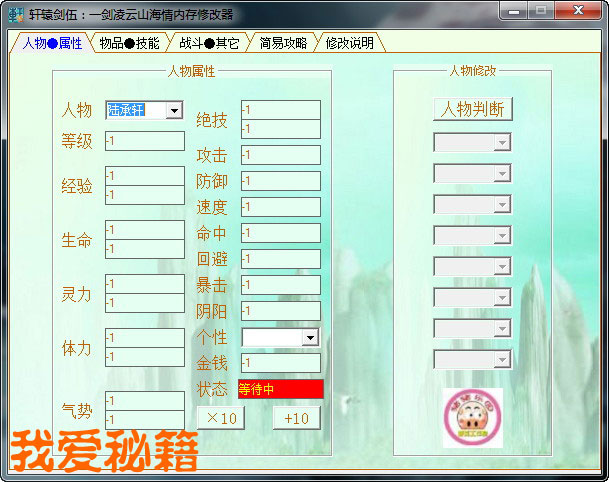Open the 修改说明 tab
Image resolution: width=609 pixels, height=482 pixels.
click(349, 43)
